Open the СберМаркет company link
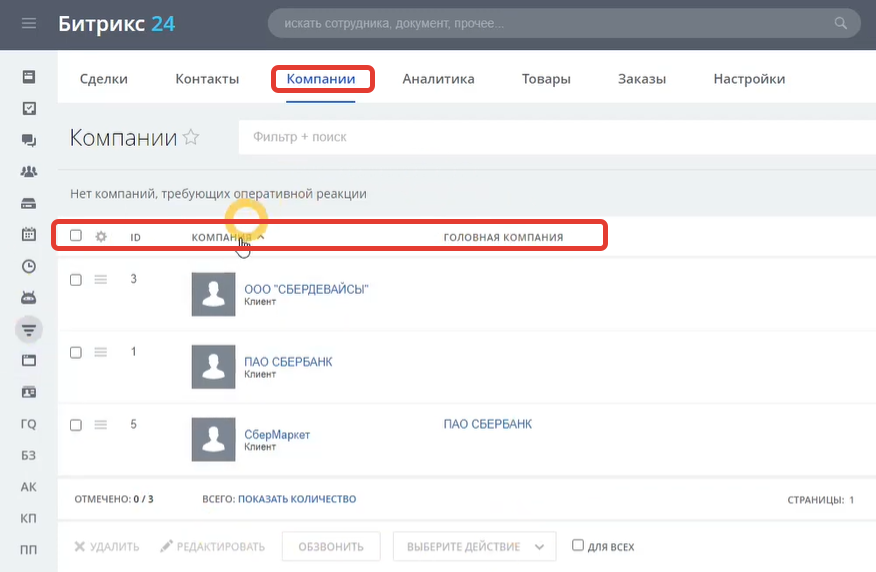The height and width of the screenshot is (572, 876). [x=277, y=434]
